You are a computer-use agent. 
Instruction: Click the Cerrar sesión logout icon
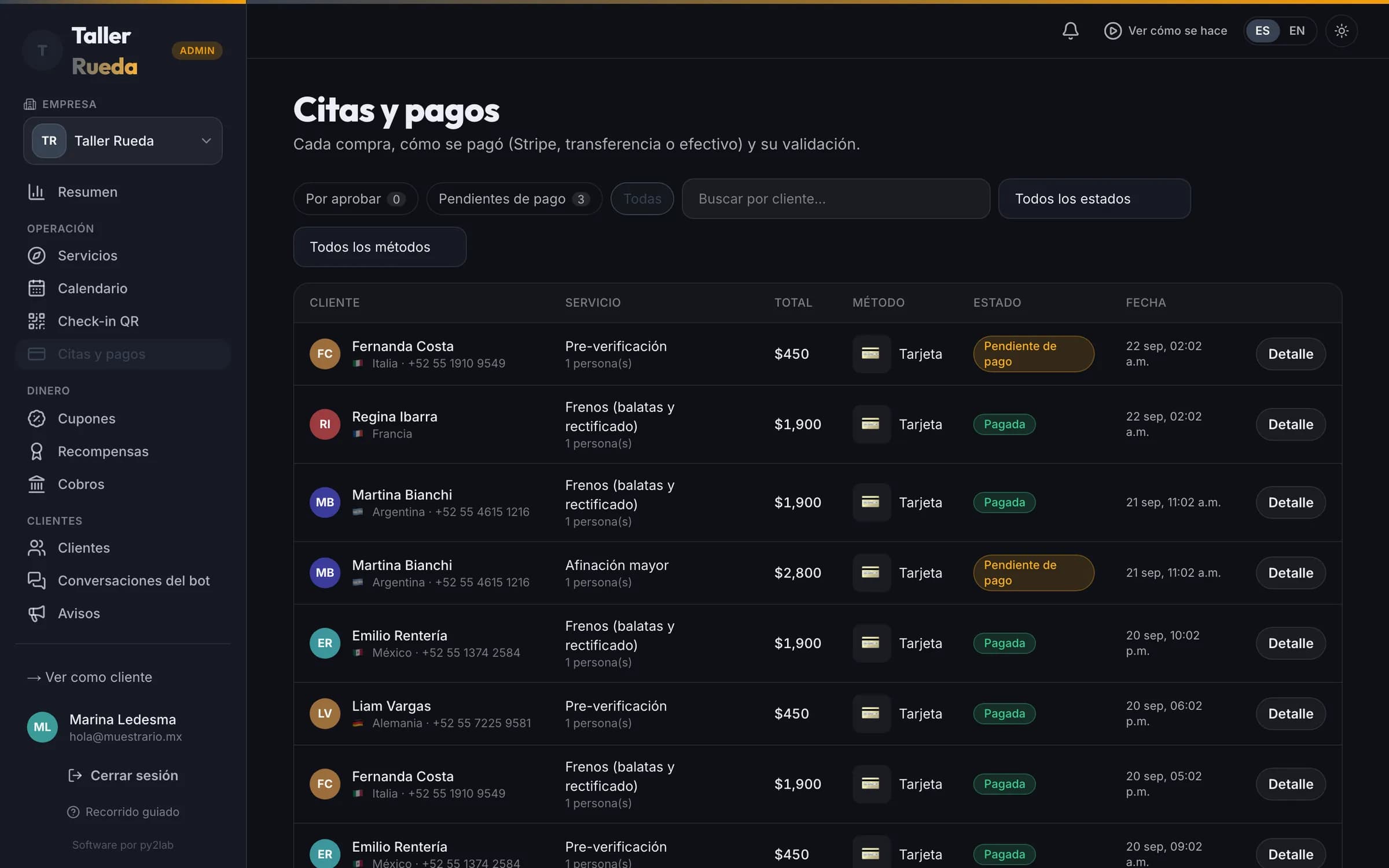point(75,775)
